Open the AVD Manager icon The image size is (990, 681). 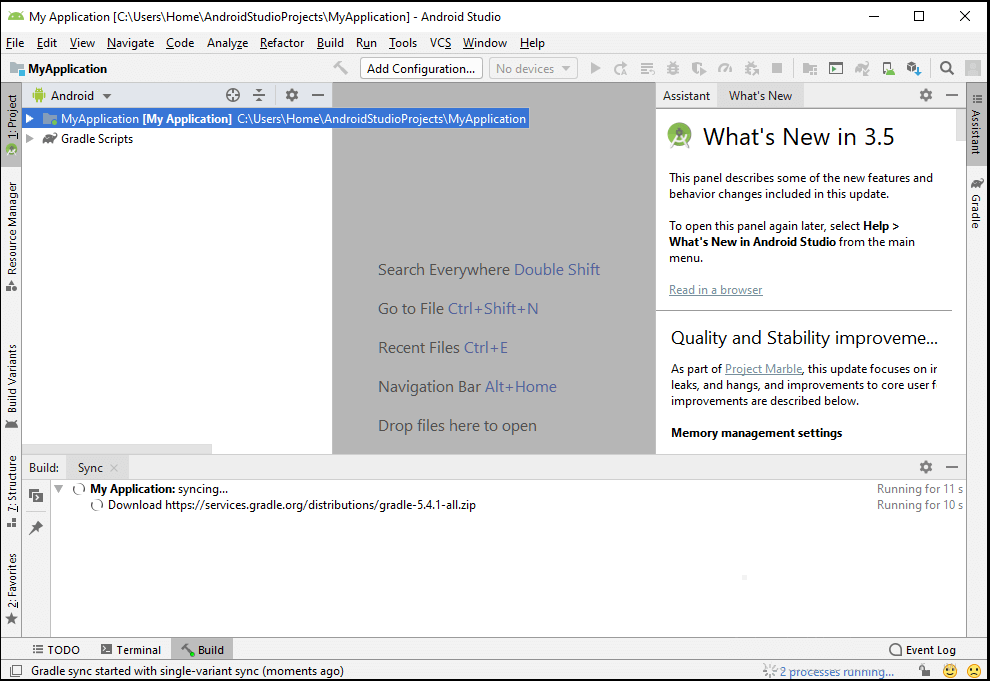pyautogui.click(x=888, y=68)
